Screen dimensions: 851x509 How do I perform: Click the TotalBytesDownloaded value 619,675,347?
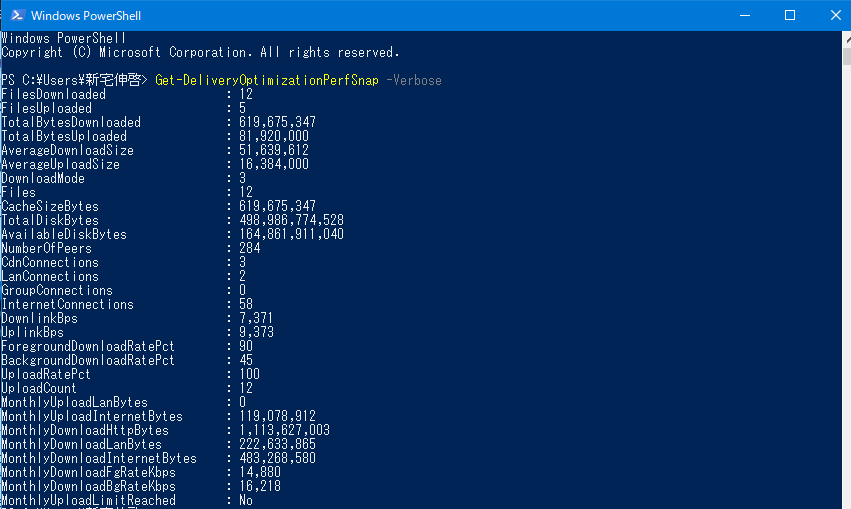click(277, 122)
